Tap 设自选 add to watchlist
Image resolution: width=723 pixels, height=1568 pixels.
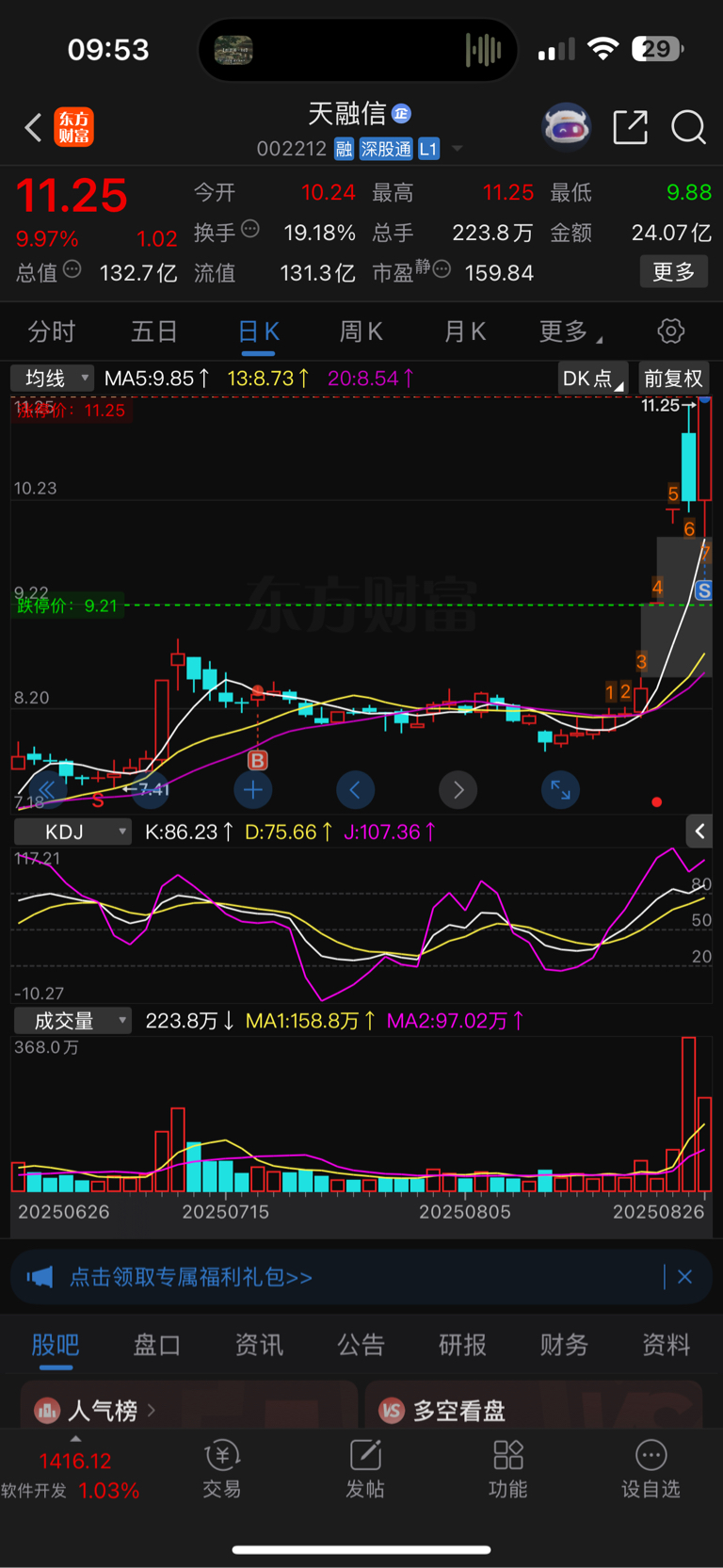pyautogui.click(x=651, y=1468)
